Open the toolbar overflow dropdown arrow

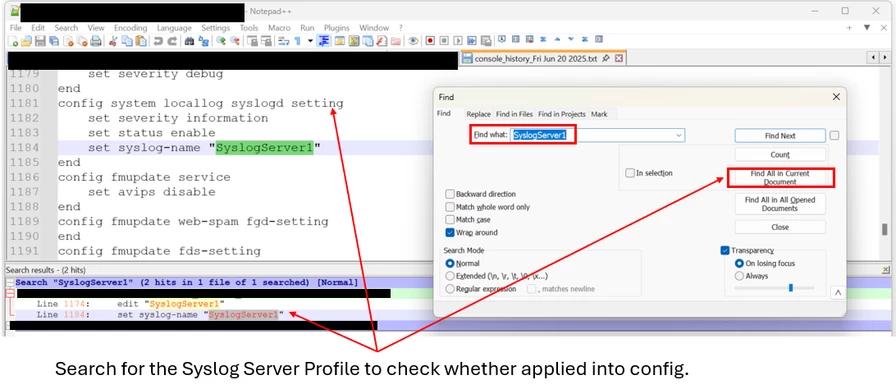[310, 41]
